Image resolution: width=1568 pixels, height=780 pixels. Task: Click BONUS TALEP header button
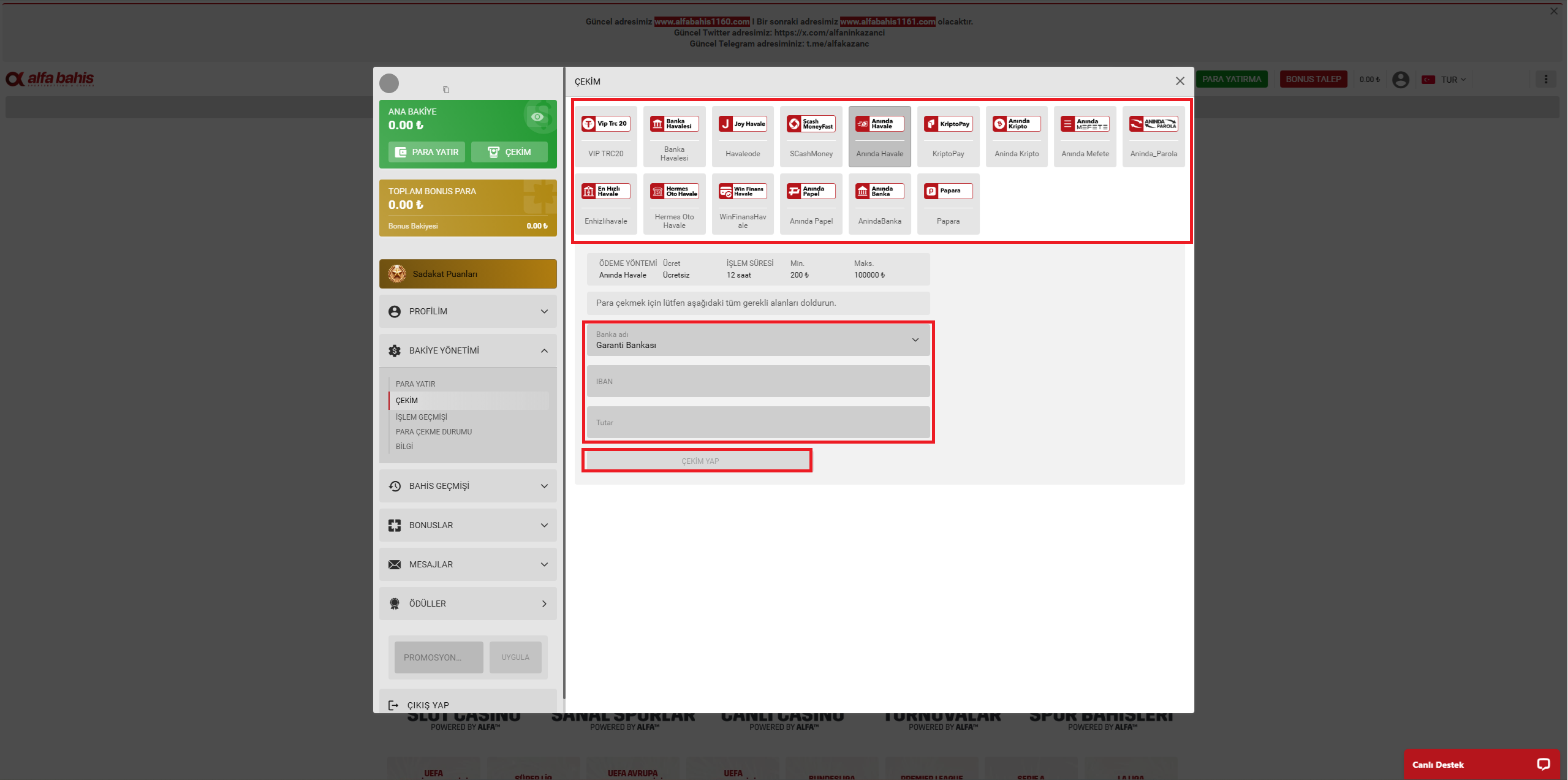pyautogui.click(x=1313, y=80)
